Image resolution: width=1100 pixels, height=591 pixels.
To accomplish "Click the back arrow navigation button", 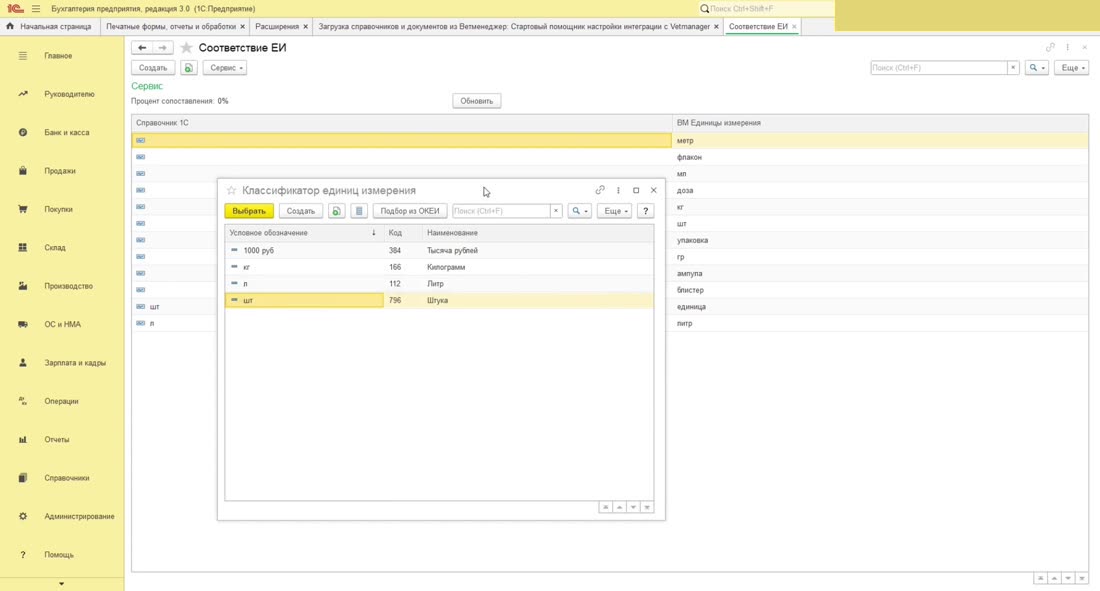I will (x=142, y=48).
